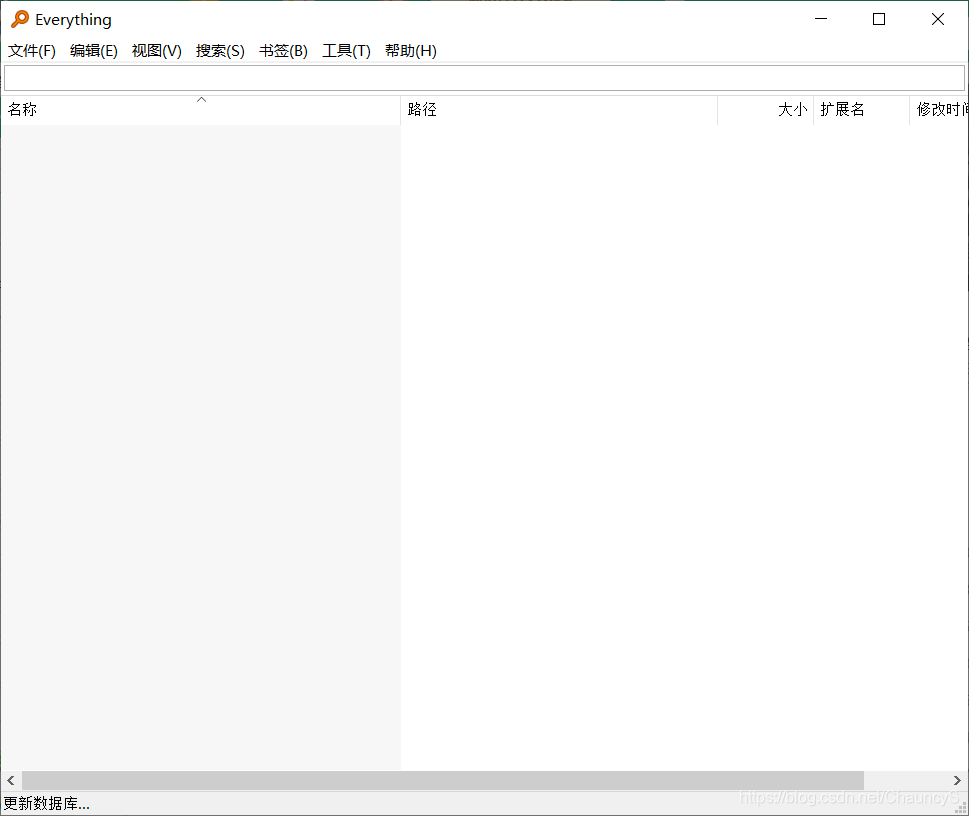Open the 视图(V) menu
Image resolution: width=969 pixels, height=816 pixels.
tap(156, 51)
